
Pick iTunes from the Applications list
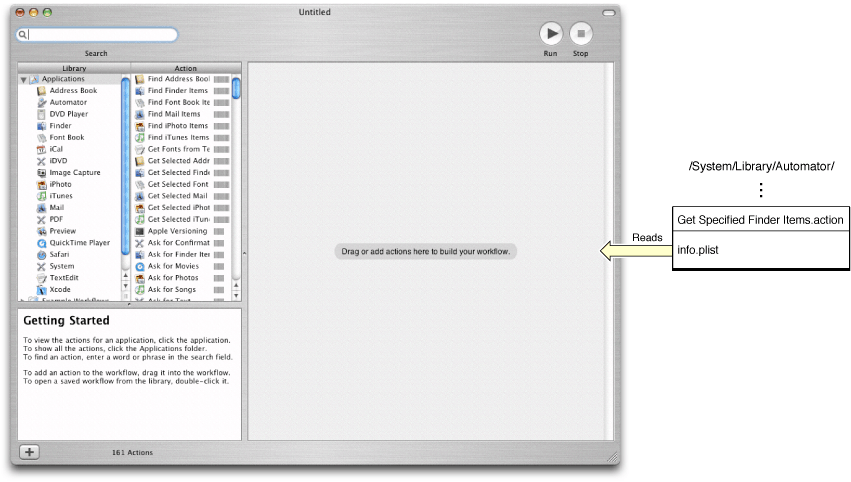point(60,196)
